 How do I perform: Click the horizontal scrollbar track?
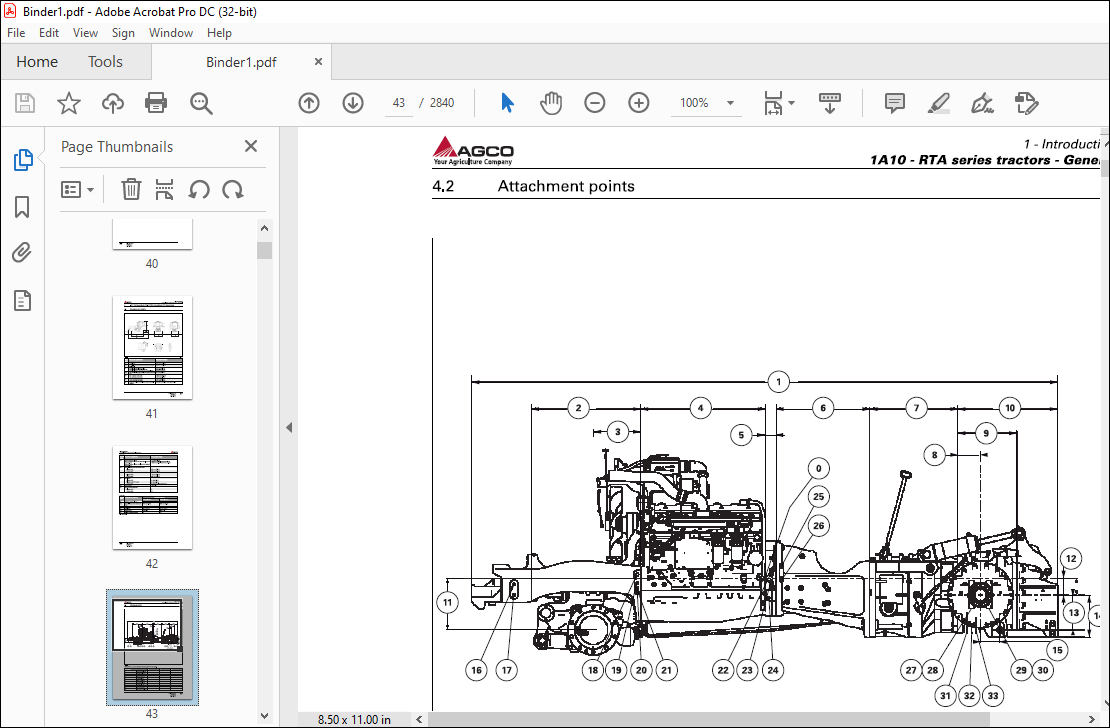point(757,720)
